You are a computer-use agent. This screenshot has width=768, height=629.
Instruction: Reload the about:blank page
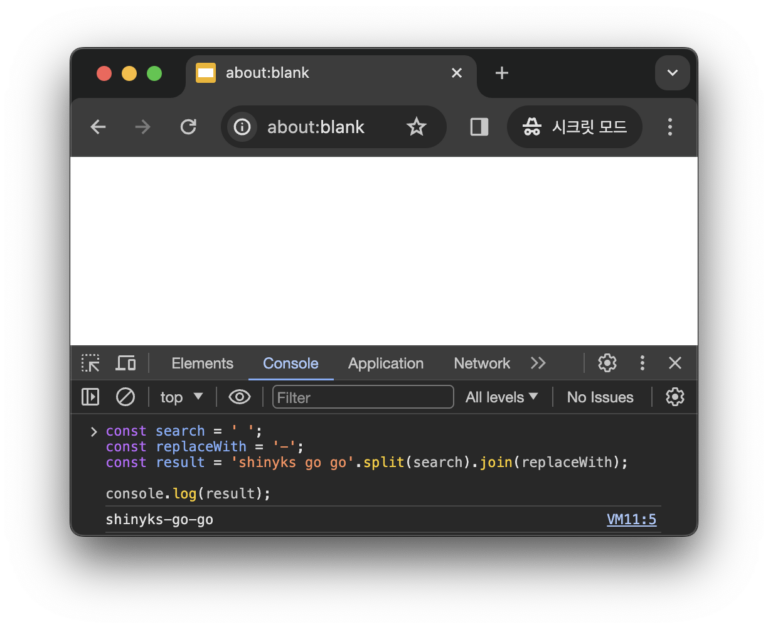pos(188,127)
